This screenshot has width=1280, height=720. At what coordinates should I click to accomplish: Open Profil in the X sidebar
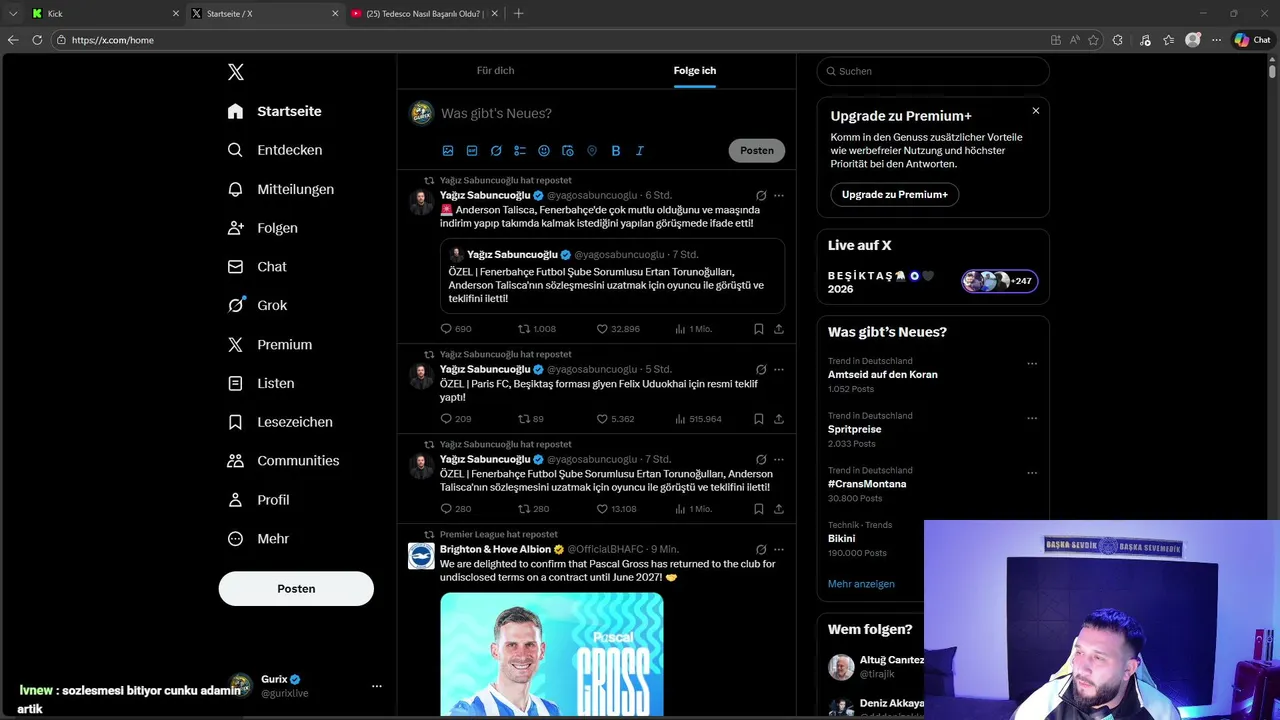258,500
